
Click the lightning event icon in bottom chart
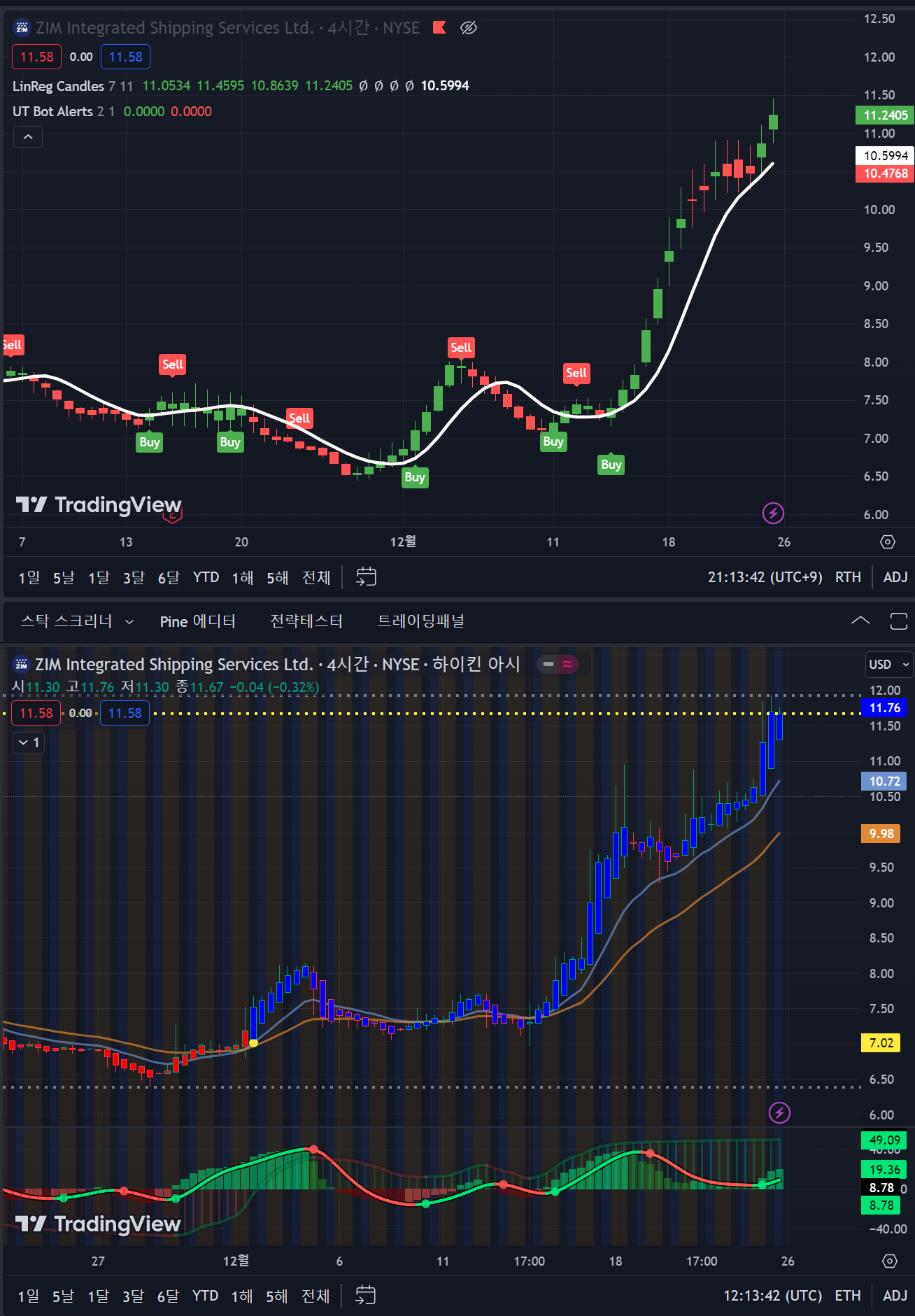pos(779,1112)
